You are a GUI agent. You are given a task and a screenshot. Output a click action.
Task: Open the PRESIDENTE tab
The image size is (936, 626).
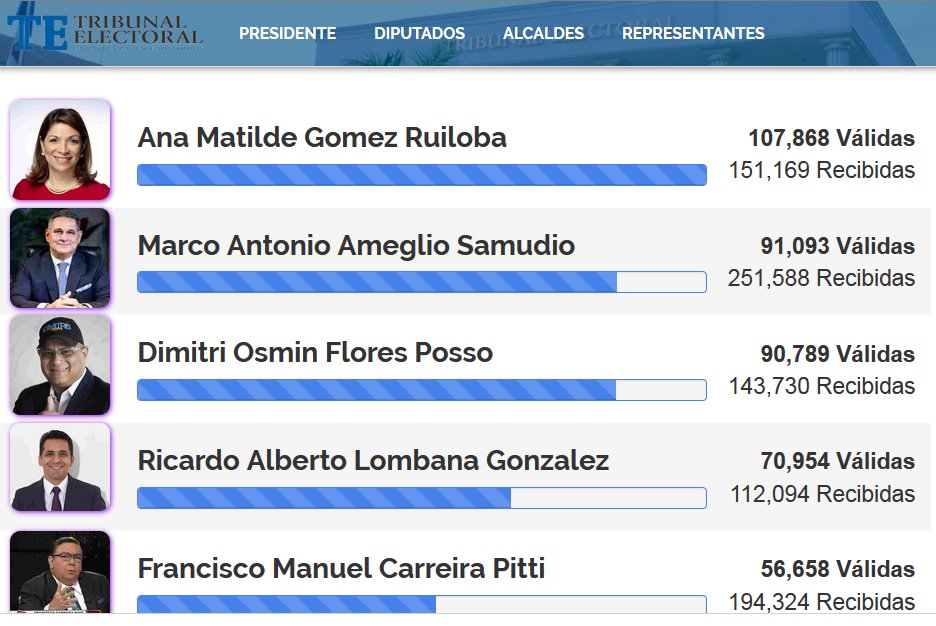pos(288,33)
